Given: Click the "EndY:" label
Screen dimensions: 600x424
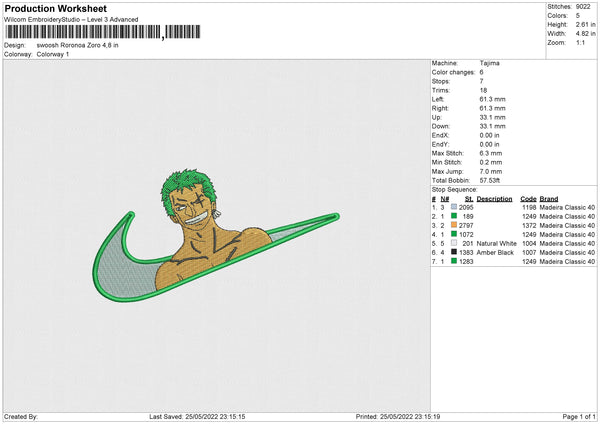Looking at the screenshot, I should pyautogui.click(x=440, y=144).
